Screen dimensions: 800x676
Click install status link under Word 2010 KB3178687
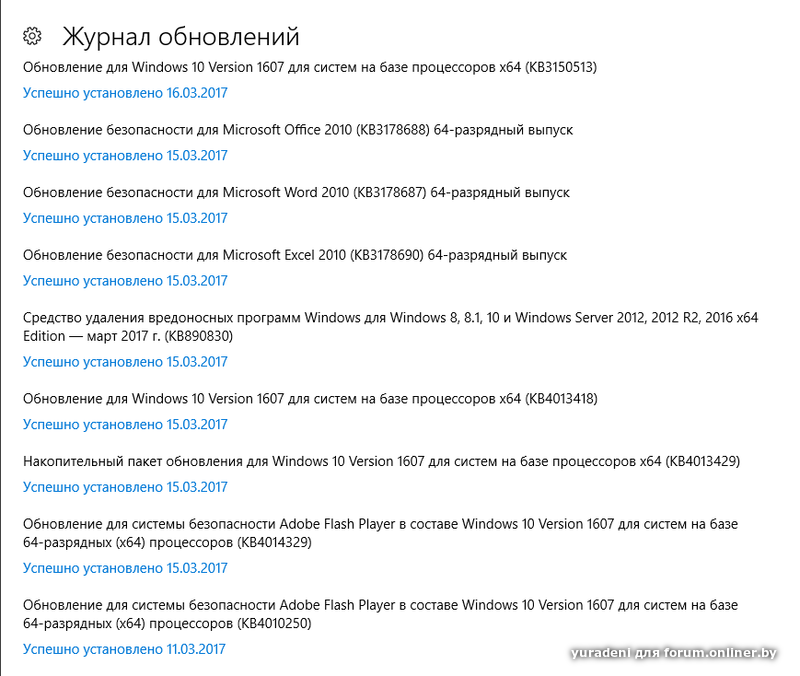click(125, 218)
